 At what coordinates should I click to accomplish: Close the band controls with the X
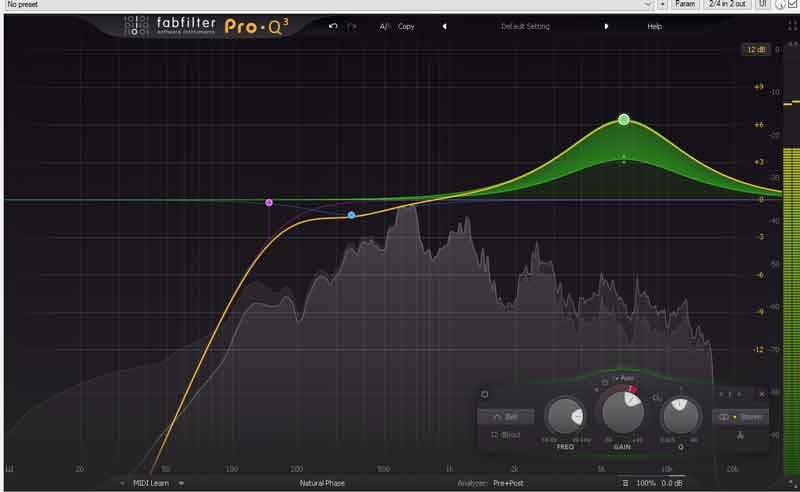pos(762,394)
